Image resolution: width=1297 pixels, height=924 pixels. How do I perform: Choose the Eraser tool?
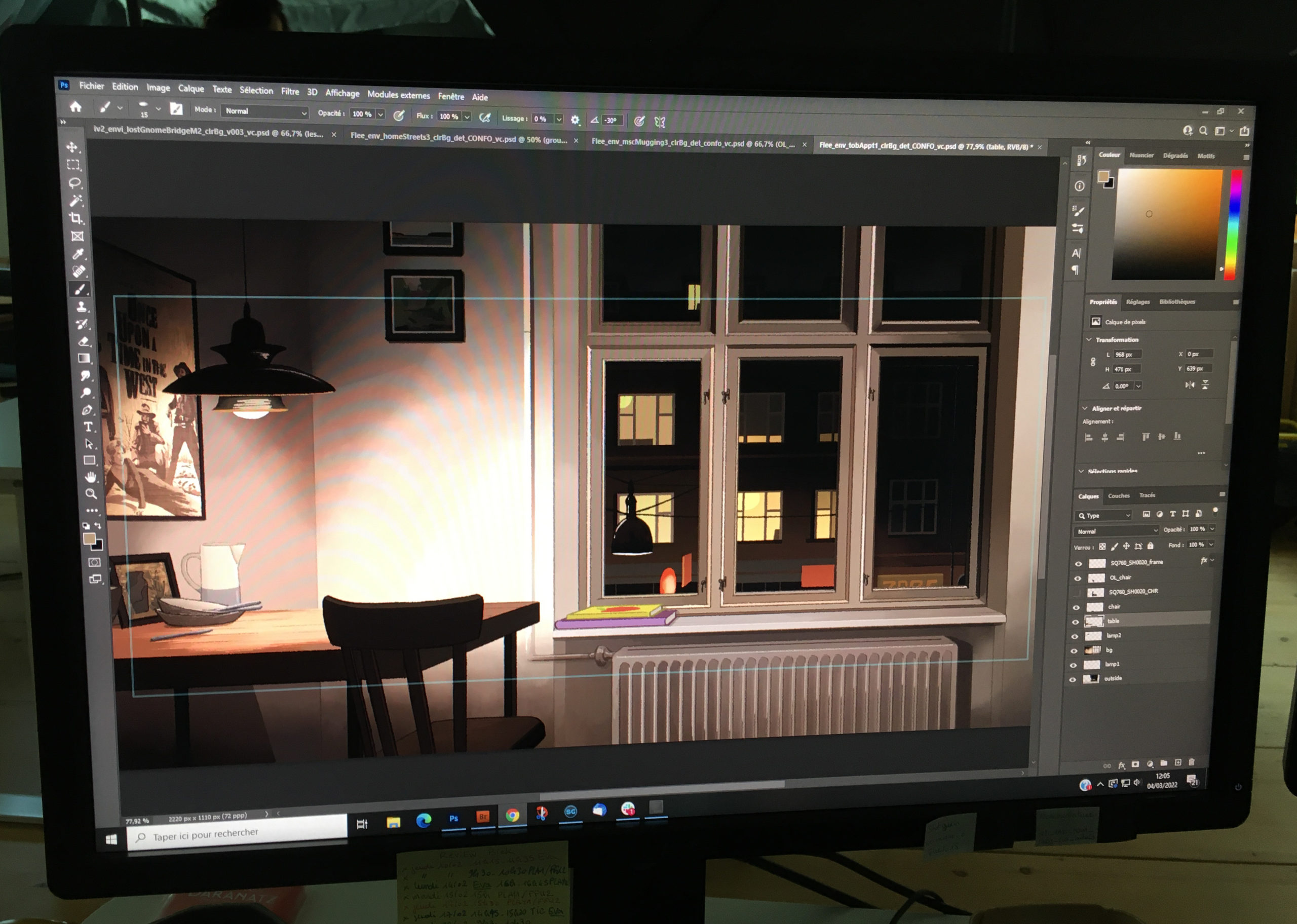pos(83,341)
